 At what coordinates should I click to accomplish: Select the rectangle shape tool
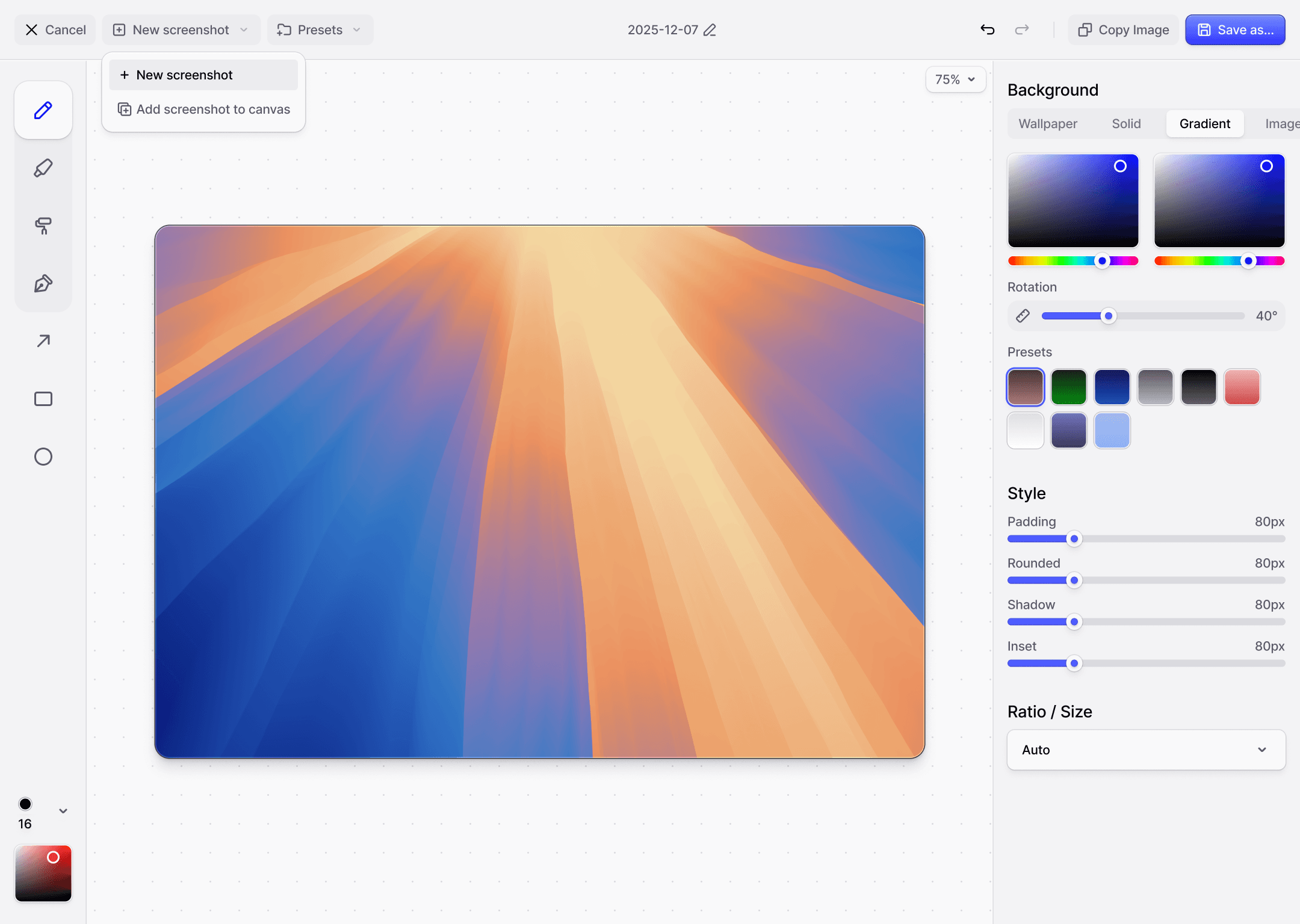(x=43, y=399)
